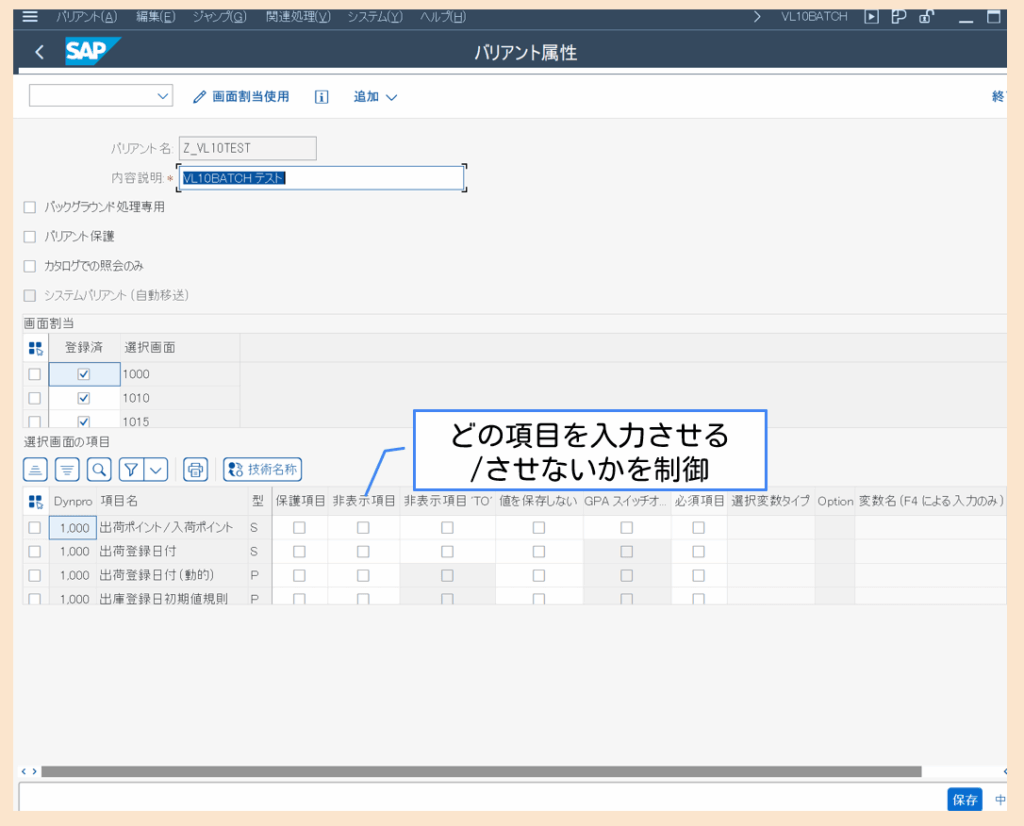
Task: Sort descending in field list toolbar
Action: coord(67,469)
